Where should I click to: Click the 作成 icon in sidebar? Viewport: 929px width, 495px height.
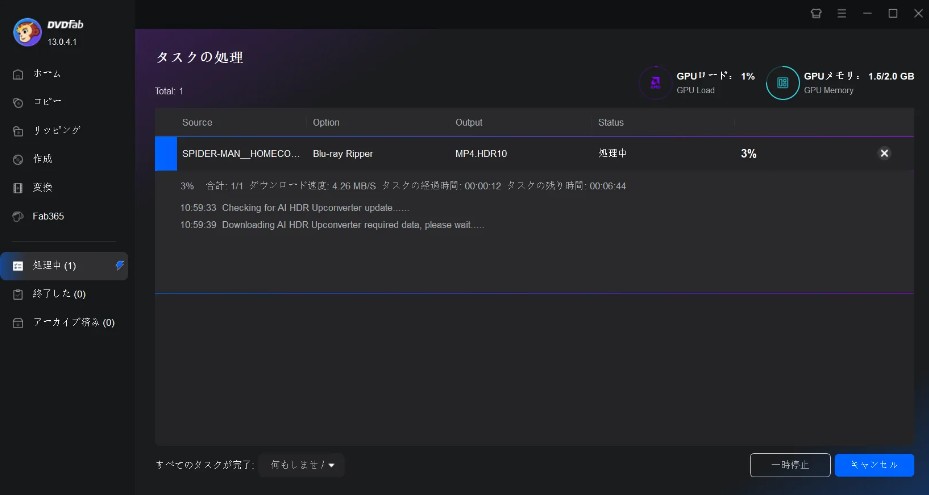(x=18, y=159)
